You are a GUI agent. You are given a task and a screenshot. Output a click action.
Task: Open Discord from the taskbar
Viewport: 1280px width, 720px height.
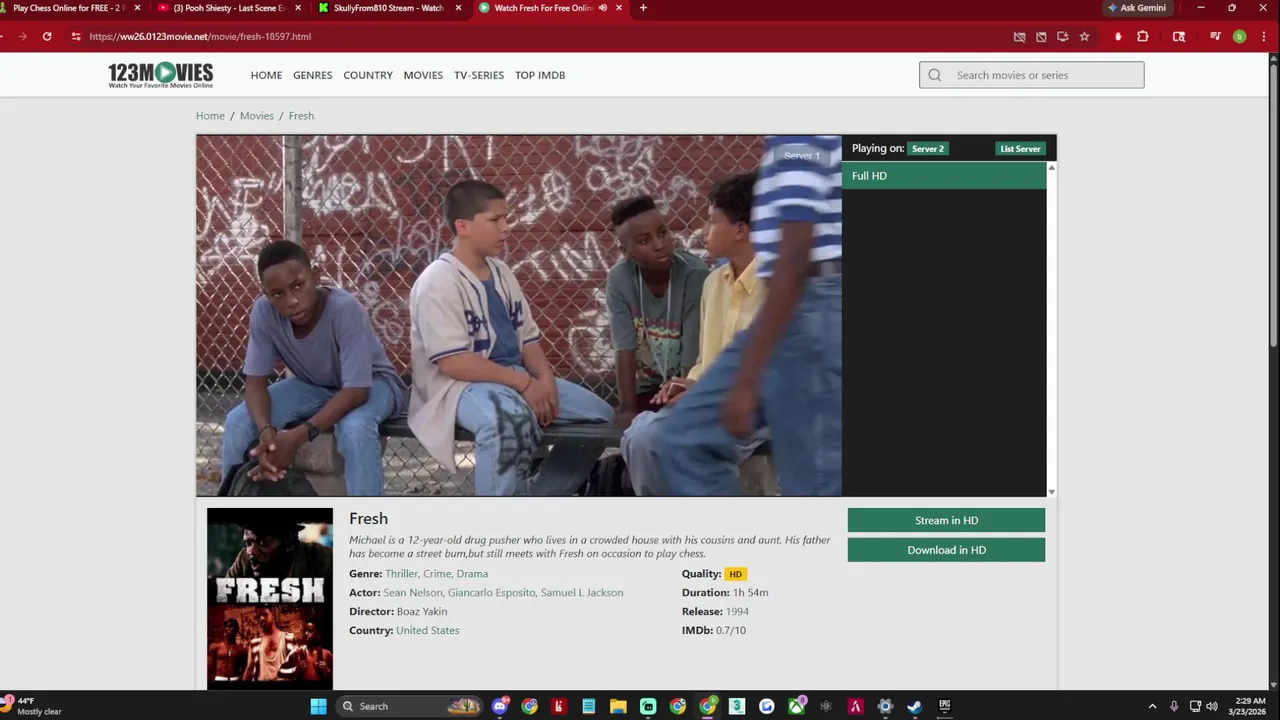500,706
